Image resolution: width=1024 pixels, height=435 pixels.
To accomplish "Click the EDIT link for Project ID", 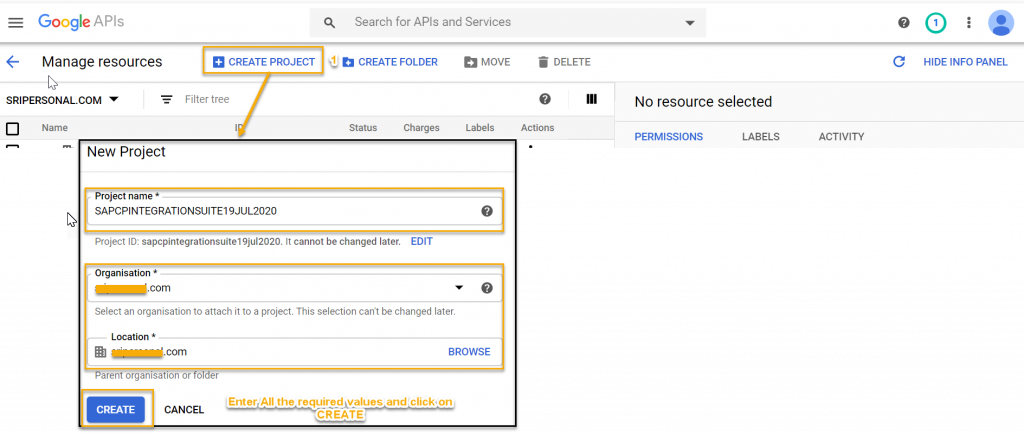I will [421, 241].
